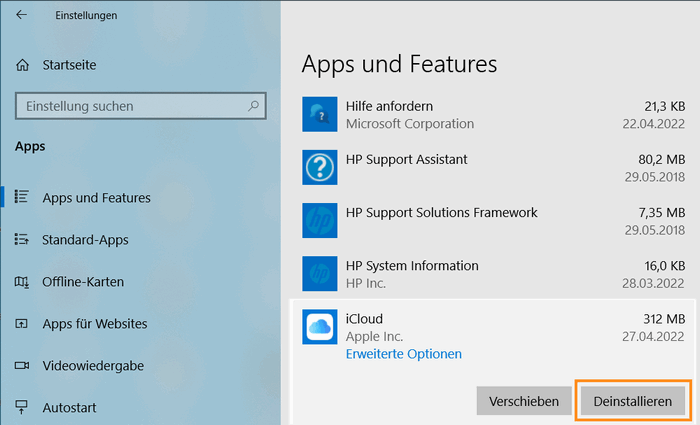Image resolution: width=700 pixels, height=425 pixels.
Task: Click the Autostart sidebar icon
Action: (x=21, y=407)
